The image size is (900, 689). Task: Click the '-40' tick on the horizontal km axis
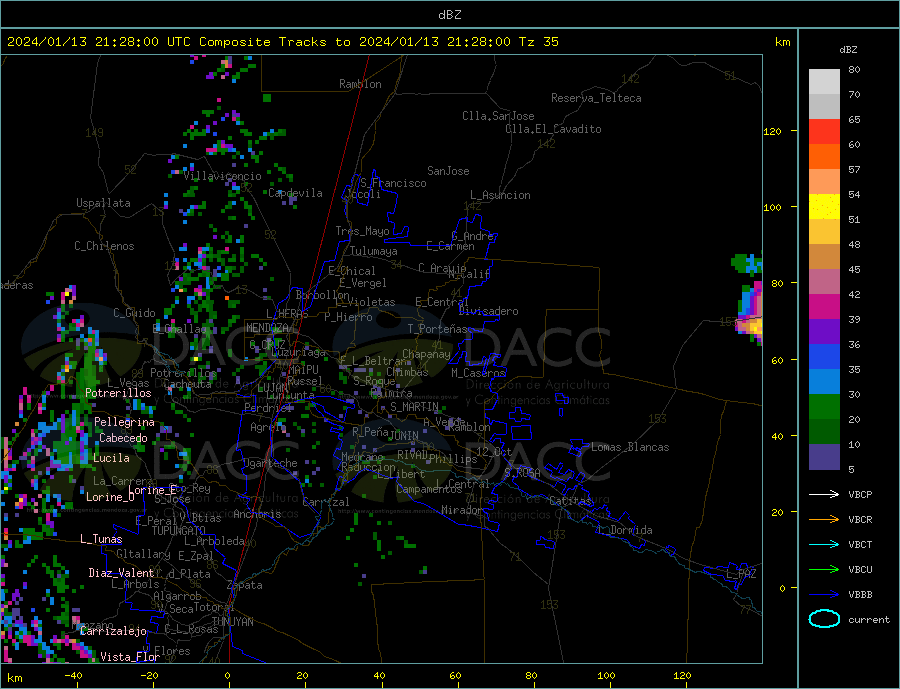(73, 675)
